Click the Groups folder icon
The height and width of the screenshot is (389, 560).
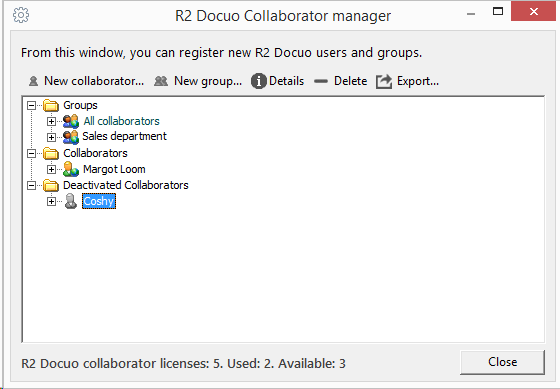51,105
